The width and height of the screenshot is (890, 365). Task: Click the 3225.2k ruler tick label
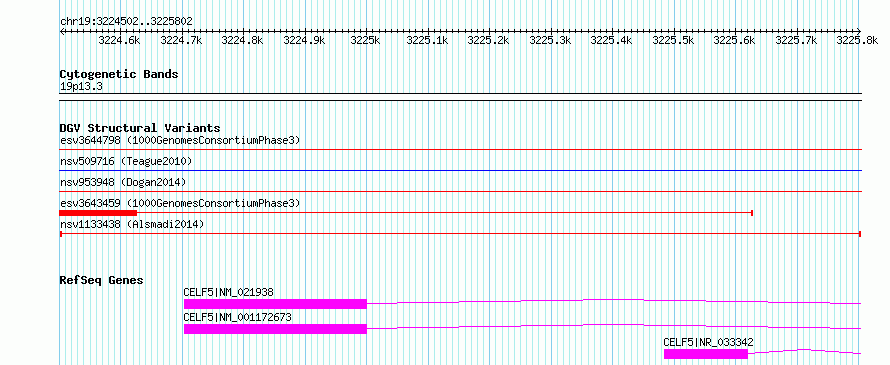488,40
